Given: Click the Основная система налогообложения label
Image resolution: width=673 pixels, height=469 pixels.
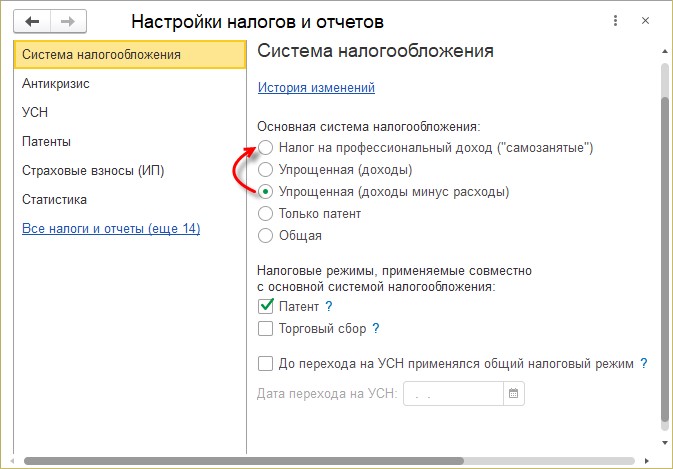Looking at the screenshot, I should point(369,127).
